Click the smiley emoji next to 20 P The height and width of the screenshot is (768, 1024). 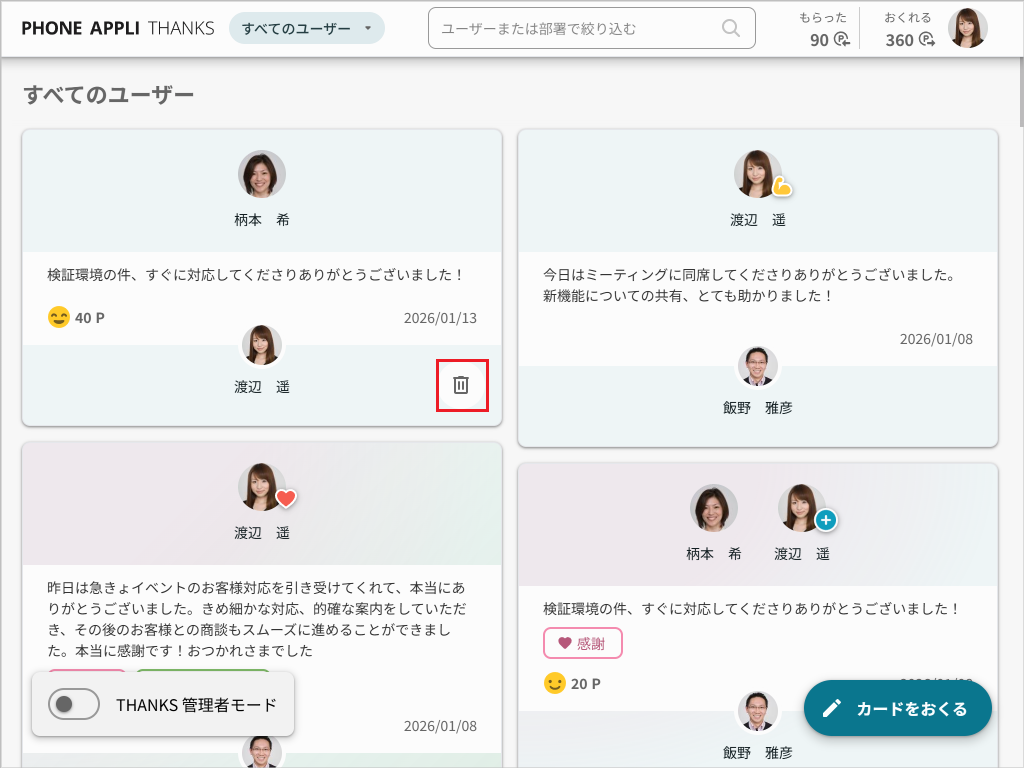pos(554,683)
